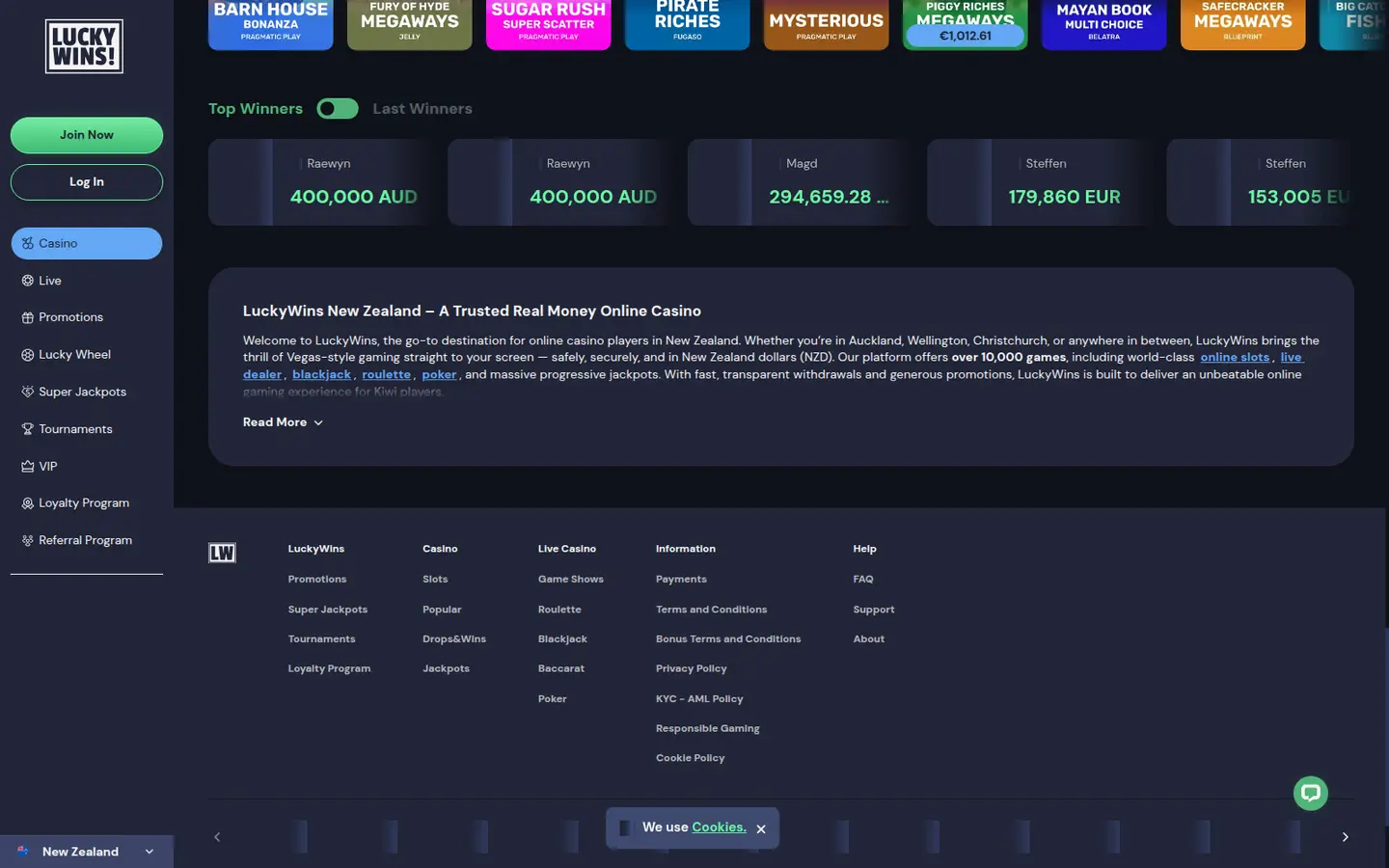
Task: Open the VIP menu item
Action: [87, 466]
